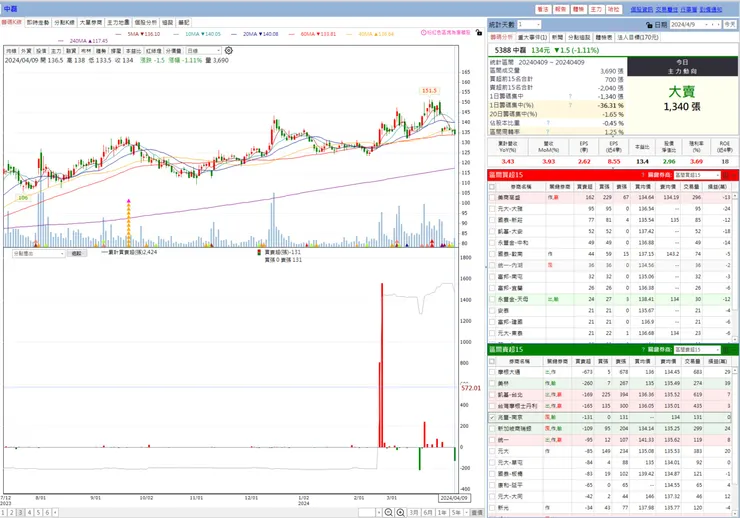This screenshot has height=518, width=740.
Task: Click 細設 button below chart
Action: [76, 254]
